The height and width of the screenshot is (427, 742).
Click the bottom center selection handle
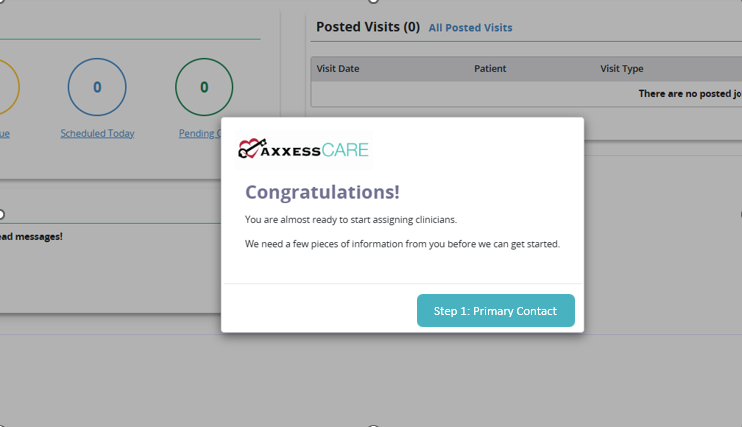click(373, 426)
